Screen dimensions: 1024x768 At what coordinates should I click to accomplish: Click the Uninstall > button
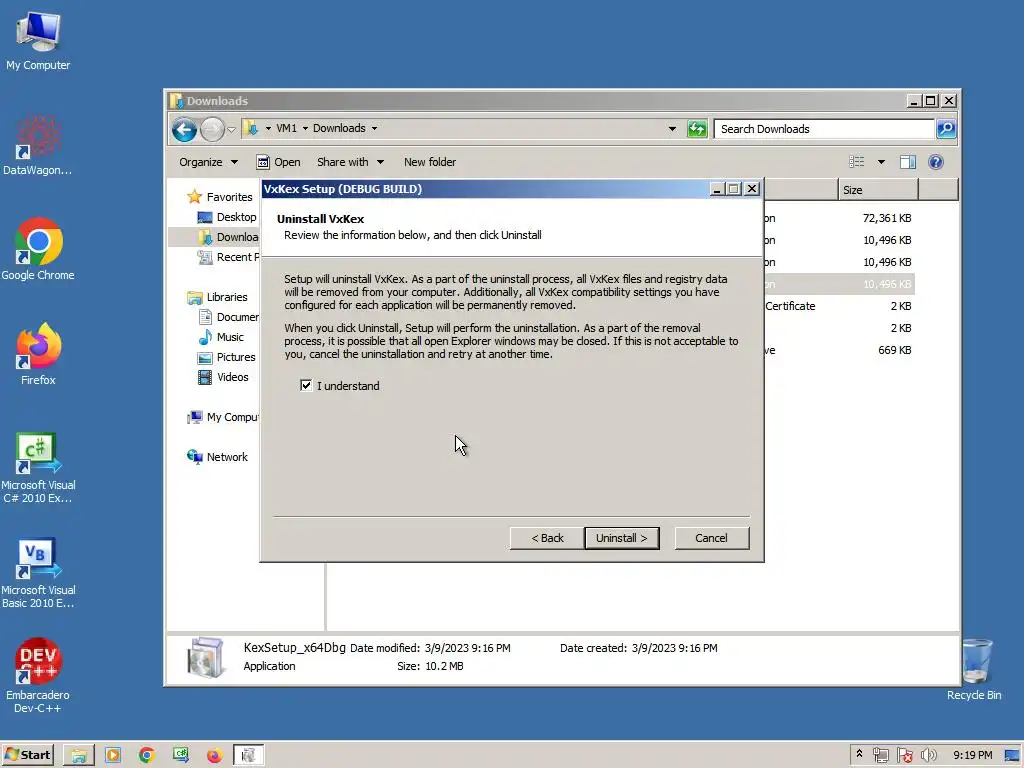[x=622, y=538]
